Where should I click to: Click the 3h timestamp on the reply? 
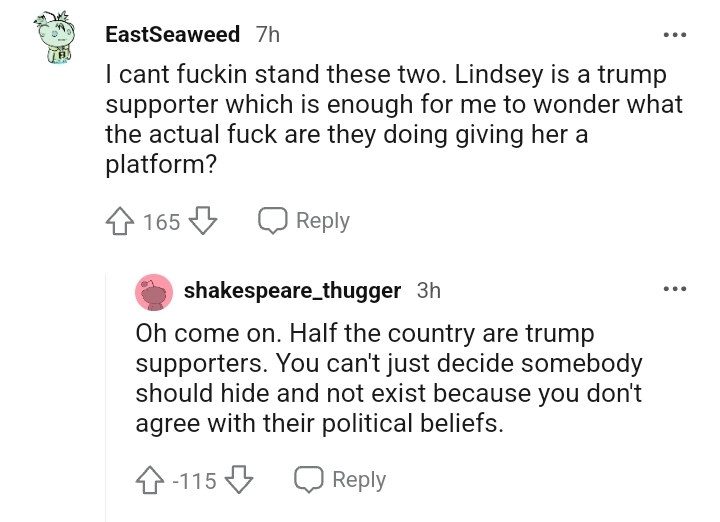429,291
